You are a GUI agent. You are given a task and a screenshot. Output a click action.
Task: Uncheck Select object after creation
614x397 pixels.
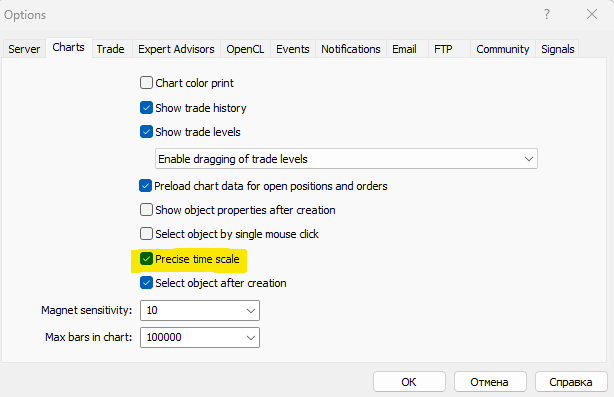coord(146,283)
